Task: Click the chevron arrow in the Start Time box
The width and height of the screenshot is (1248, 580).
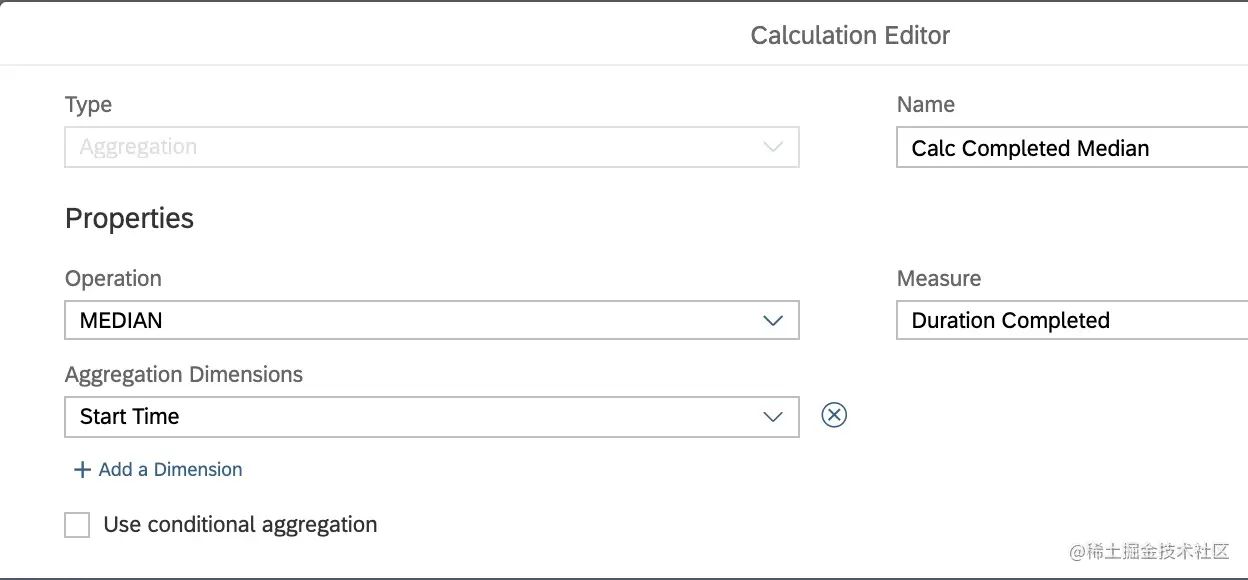Action: pos(772,417)
